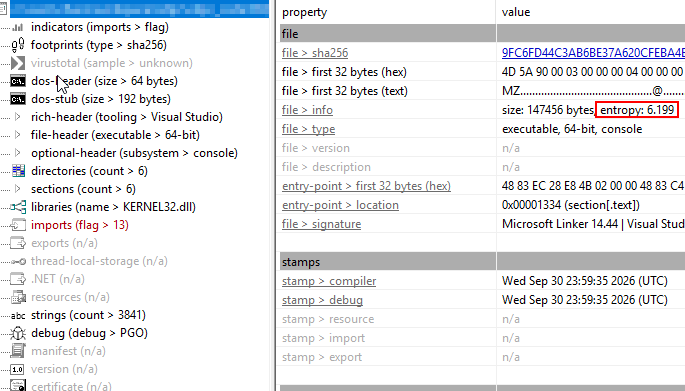Expand the rich-header tree node
The height and width of the screenshot is (391, 685).
(x=17, y=117)
